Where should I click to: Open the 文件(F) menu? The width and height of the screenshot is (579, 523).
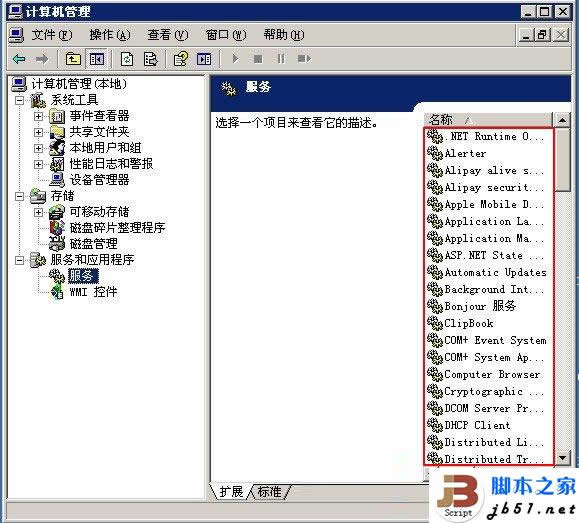52,35
